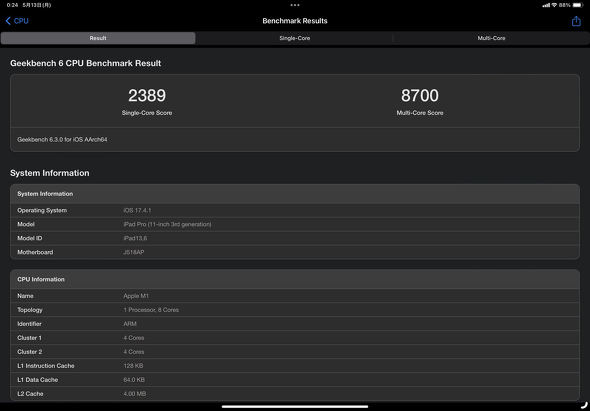
Task: Tap the home indicator bar
Action: [x=295, y=406]
